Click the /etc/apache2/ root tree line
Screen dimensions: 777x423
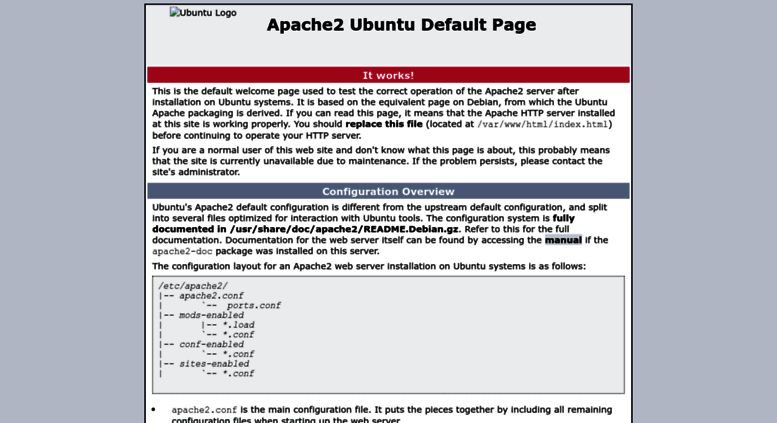(193, 286)
